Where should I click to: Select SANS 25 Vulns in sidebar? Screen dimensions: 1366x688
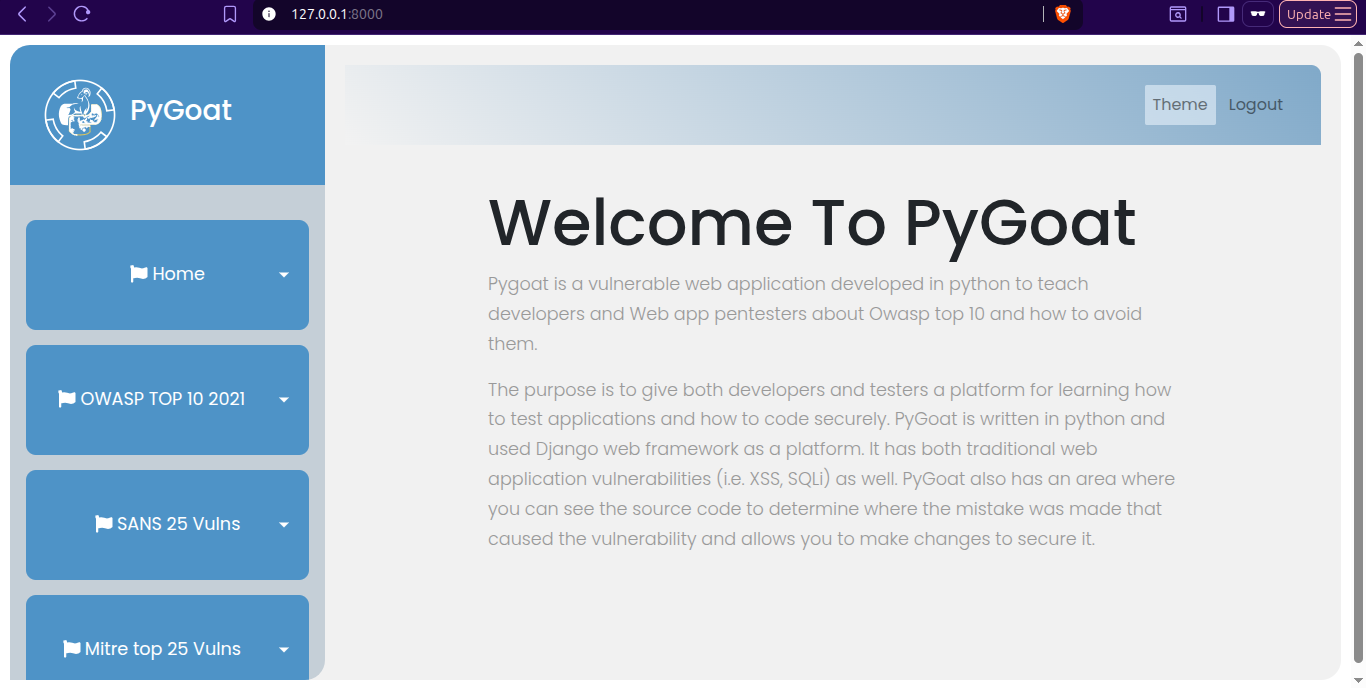click(x=167, y=525)
